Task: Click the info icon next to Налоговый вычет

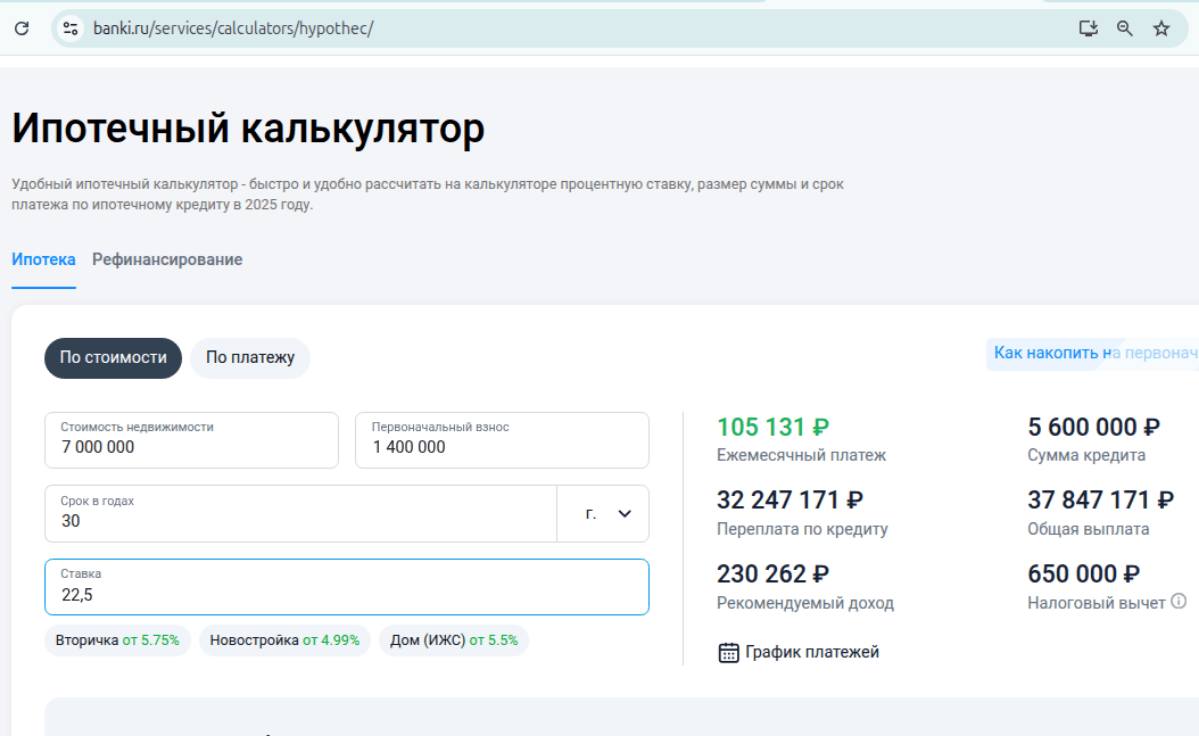Action: coord(1179,601)
